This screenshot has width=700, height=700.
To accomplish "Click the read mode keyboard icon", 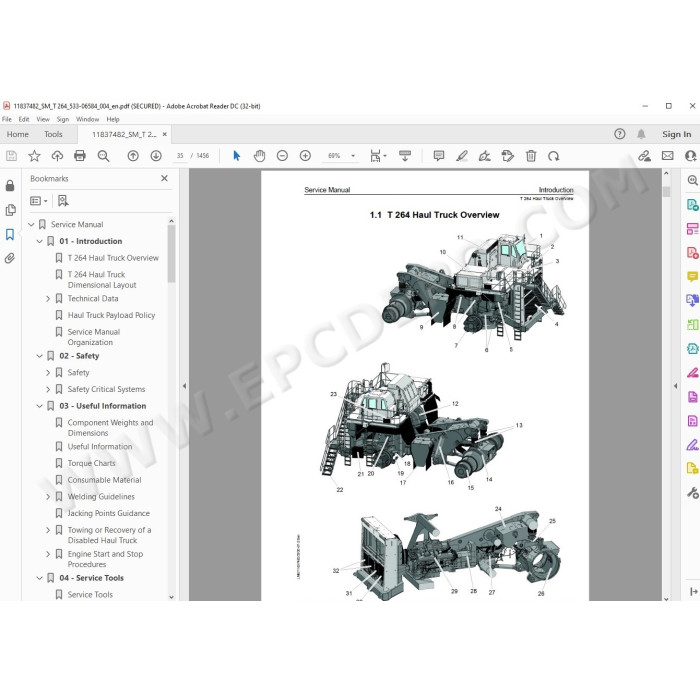I will click(405, 156).
